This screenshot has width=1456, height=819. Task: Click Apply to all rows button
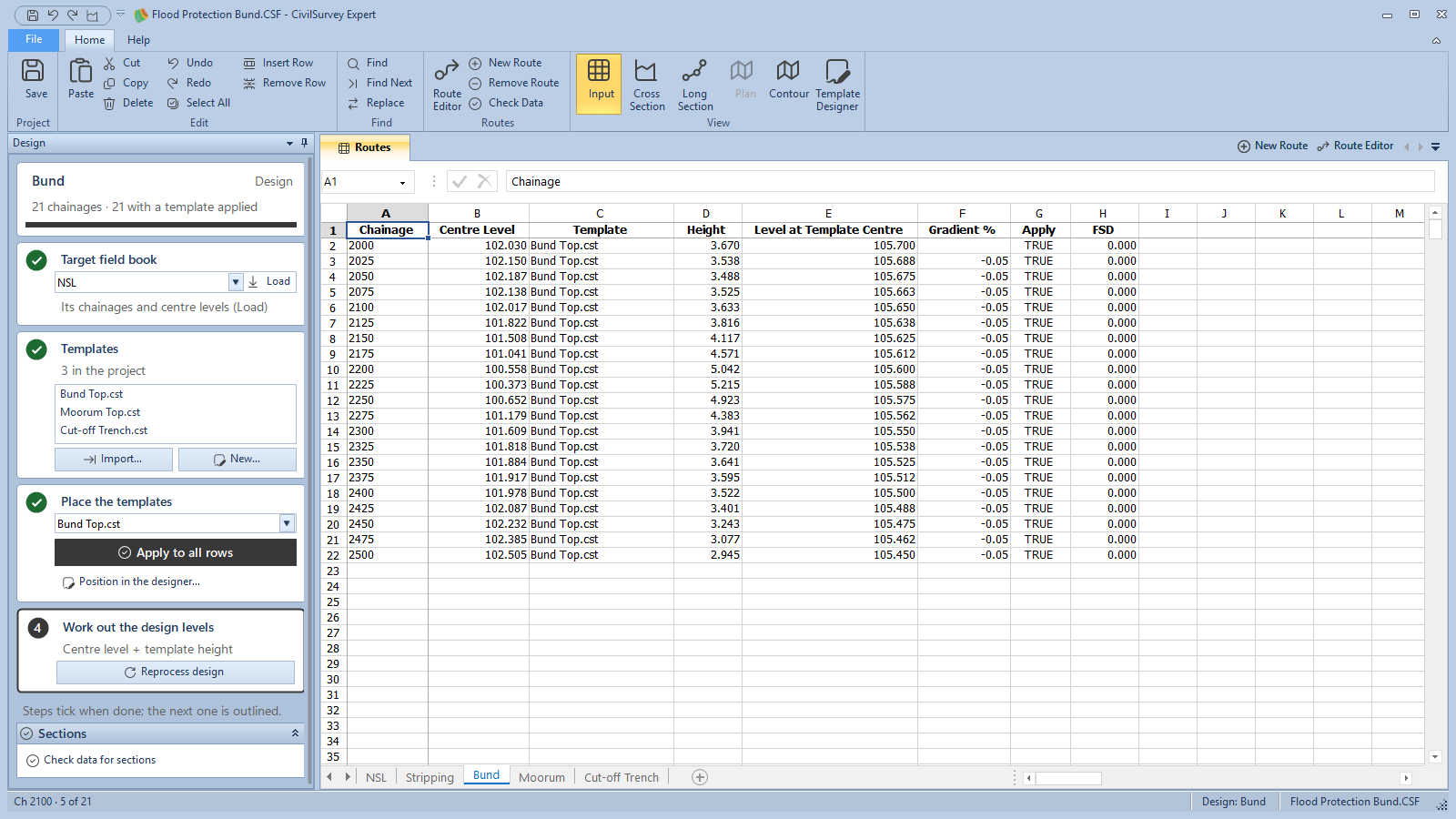(176, 552)
